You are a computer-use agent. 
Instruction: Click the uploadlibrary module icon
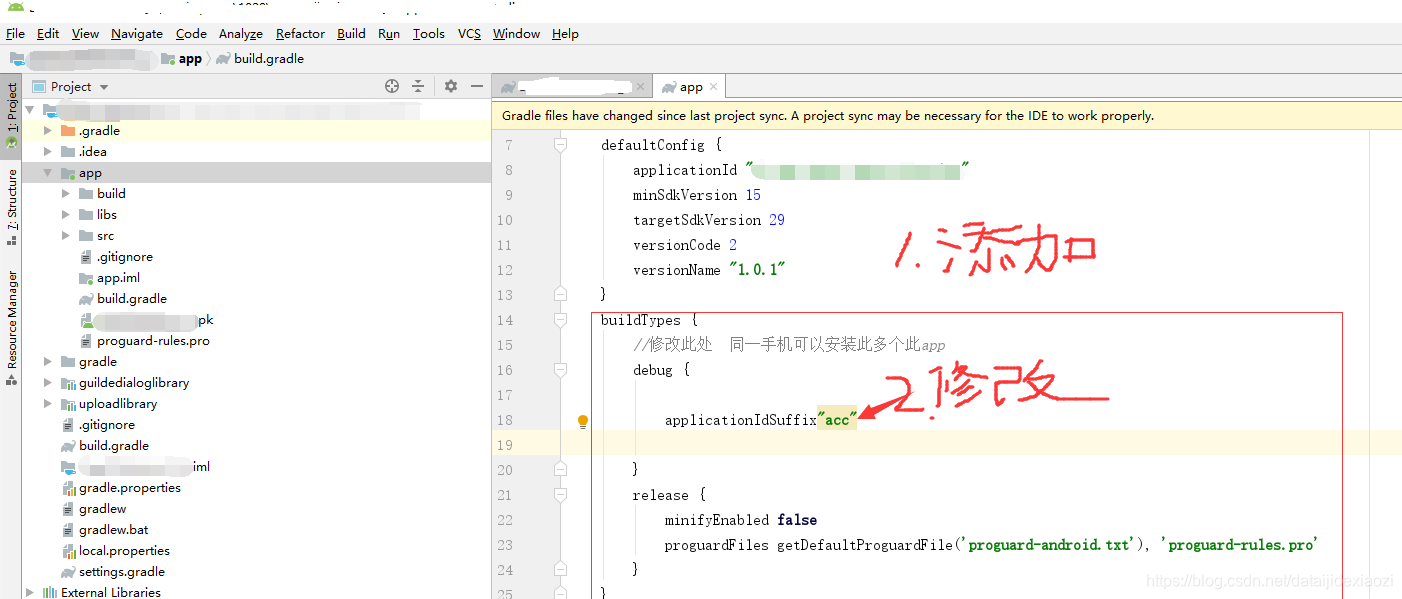click(x=68, y=404)
